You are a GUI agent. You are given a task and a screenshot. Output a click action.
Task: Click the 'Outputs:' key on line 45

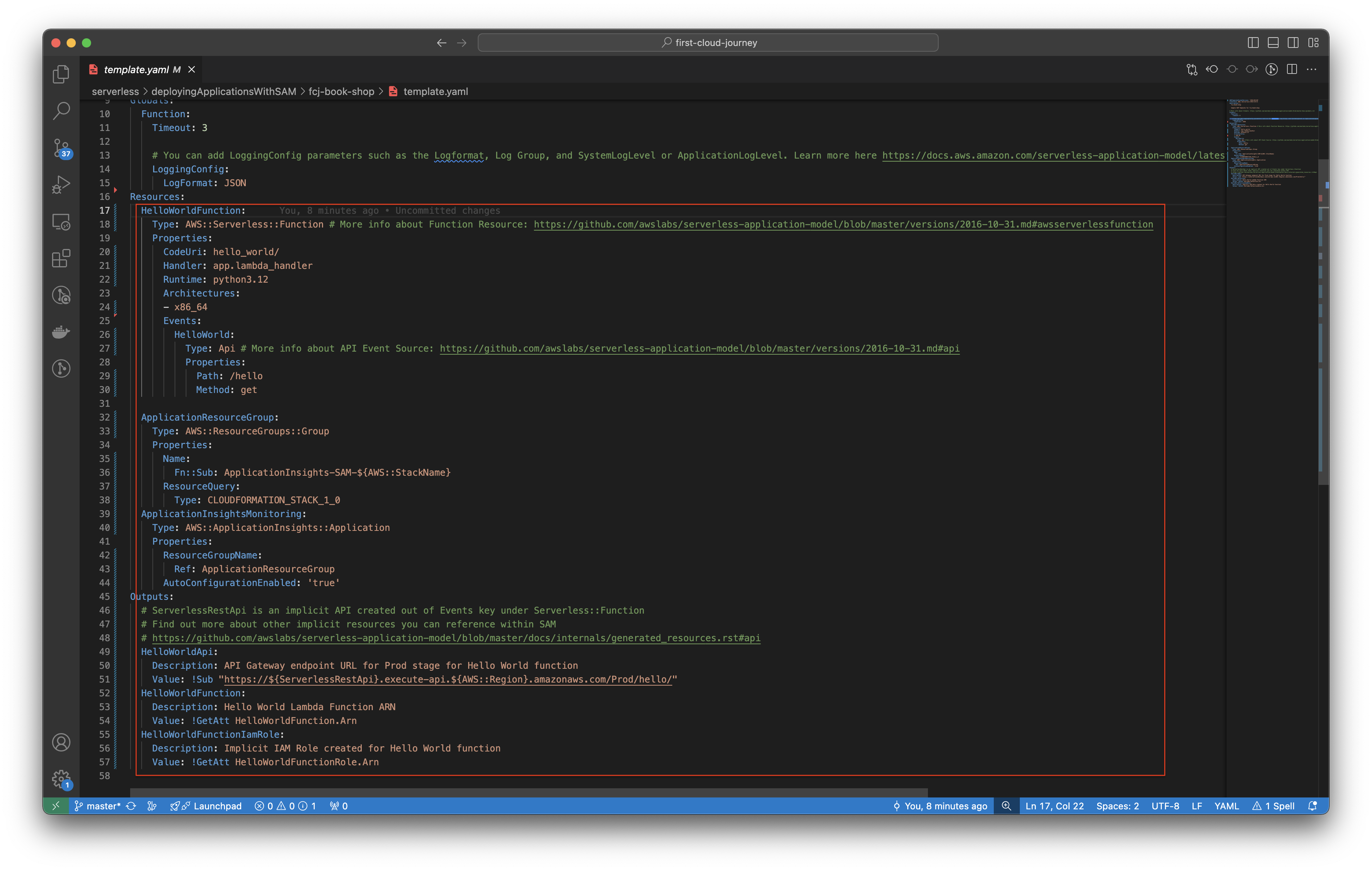click(152, 596)
